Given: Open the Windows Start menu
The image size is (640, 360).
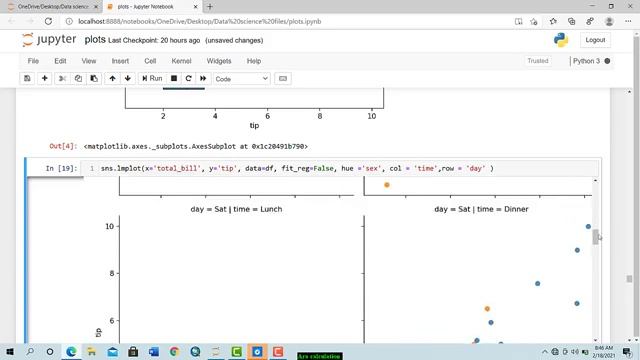Looking at the screenshot, I should pyautogui.click(x=10, y=351).
